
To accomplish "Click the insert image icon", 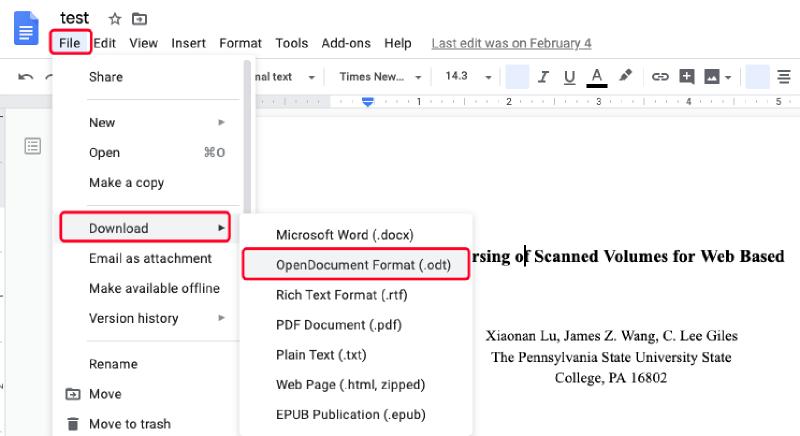I will pyautogui.click(x=713, y=76).
